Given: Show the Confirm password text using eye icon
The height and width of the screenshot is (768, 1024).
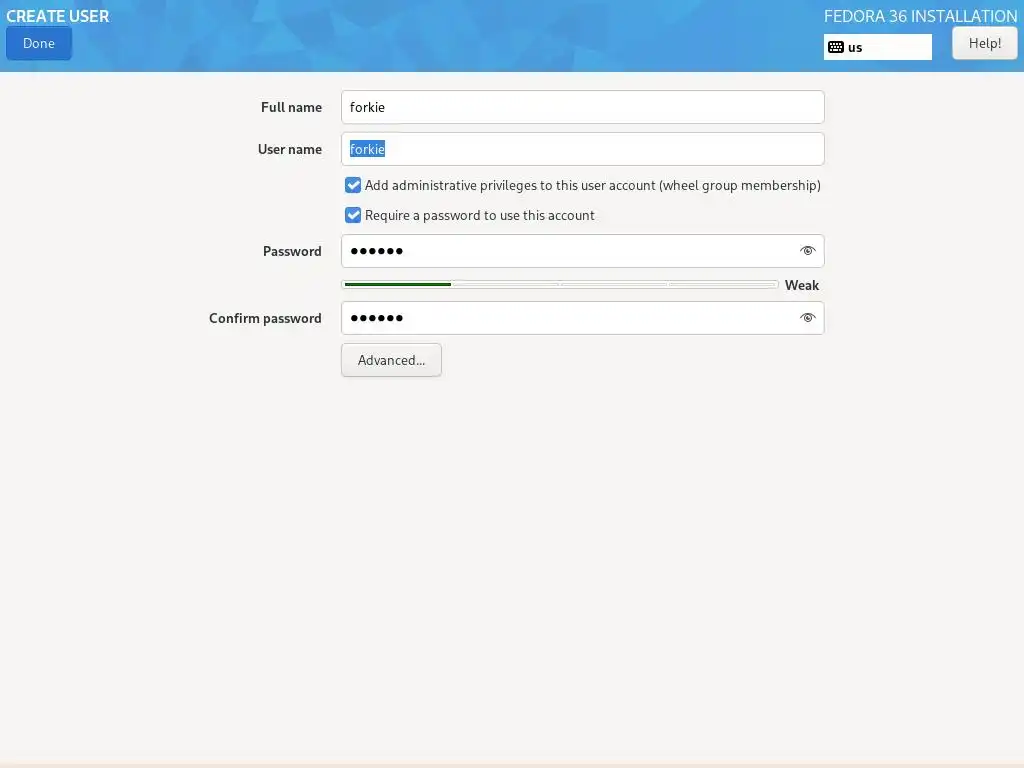Looking at the screenshot, I should click(x=807, y=318).
